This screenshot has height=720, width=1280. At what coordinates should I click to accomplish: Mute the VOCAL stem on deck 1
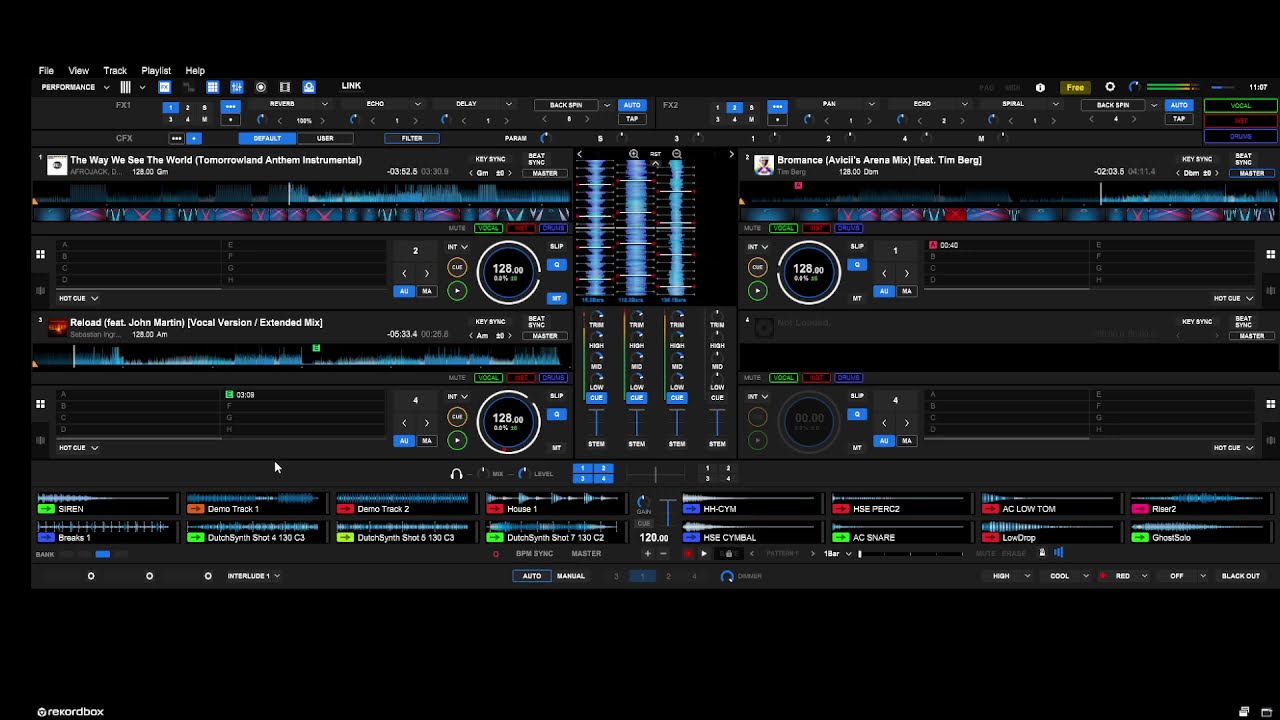[488, 228]
